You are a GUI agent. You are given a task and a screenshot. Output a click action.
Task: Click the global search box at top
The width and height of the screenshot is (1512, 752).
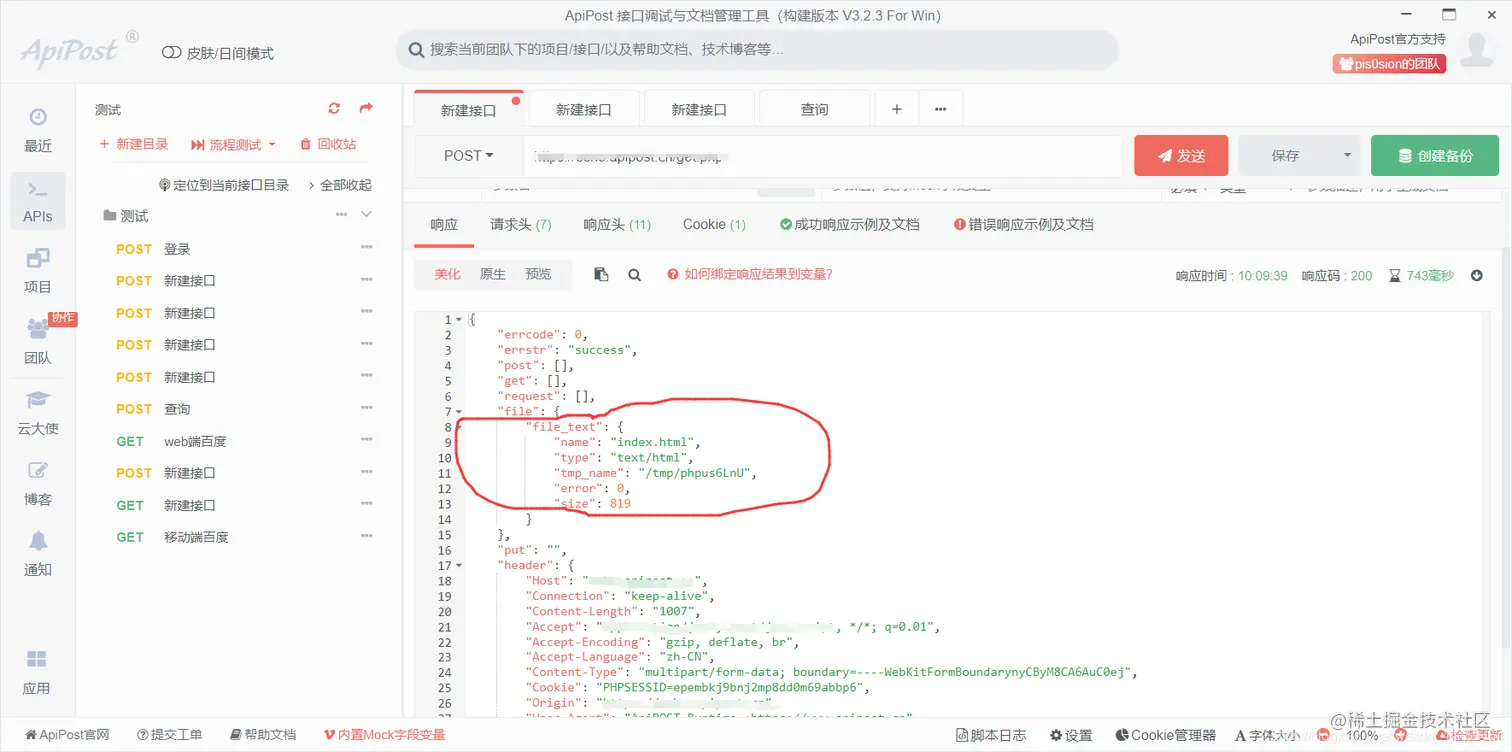(x=757, y=50)
